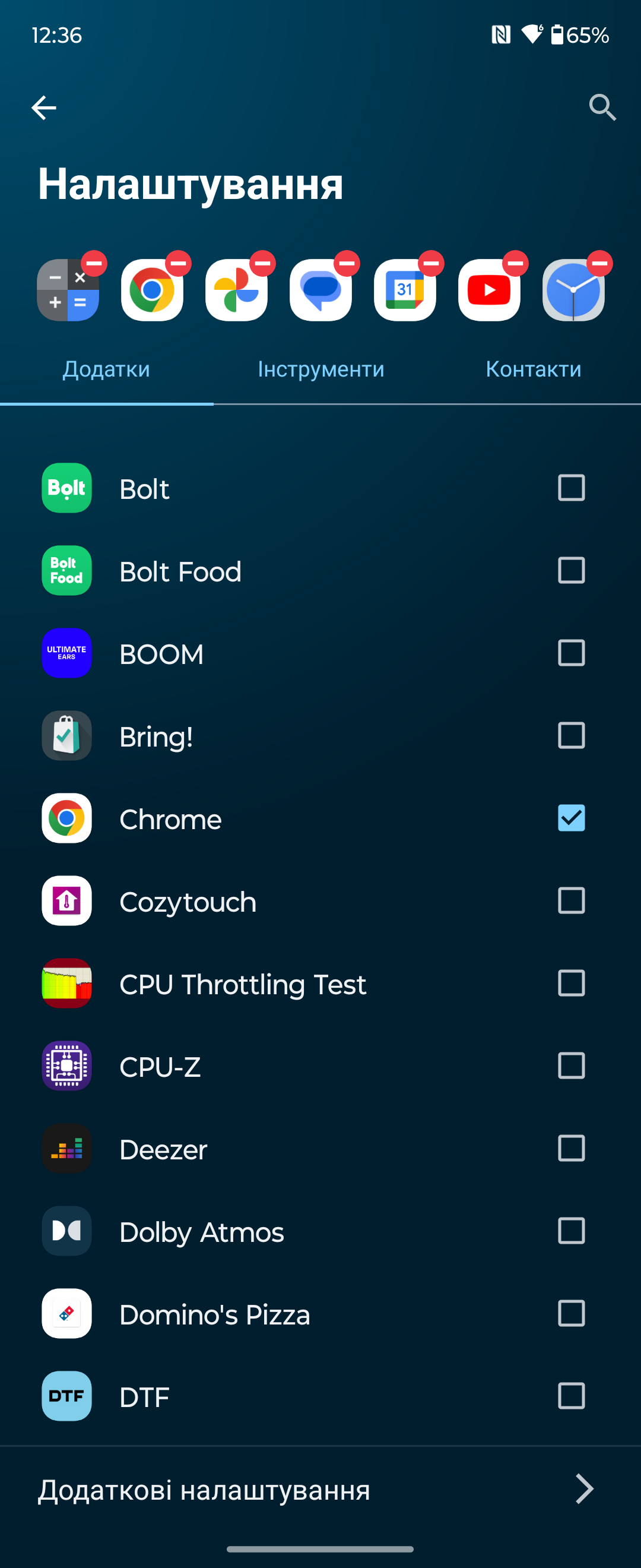Viewport: 641px width, 1568px height.
Task: Remove Messages from the selected apps row
Action: [347, 264]
